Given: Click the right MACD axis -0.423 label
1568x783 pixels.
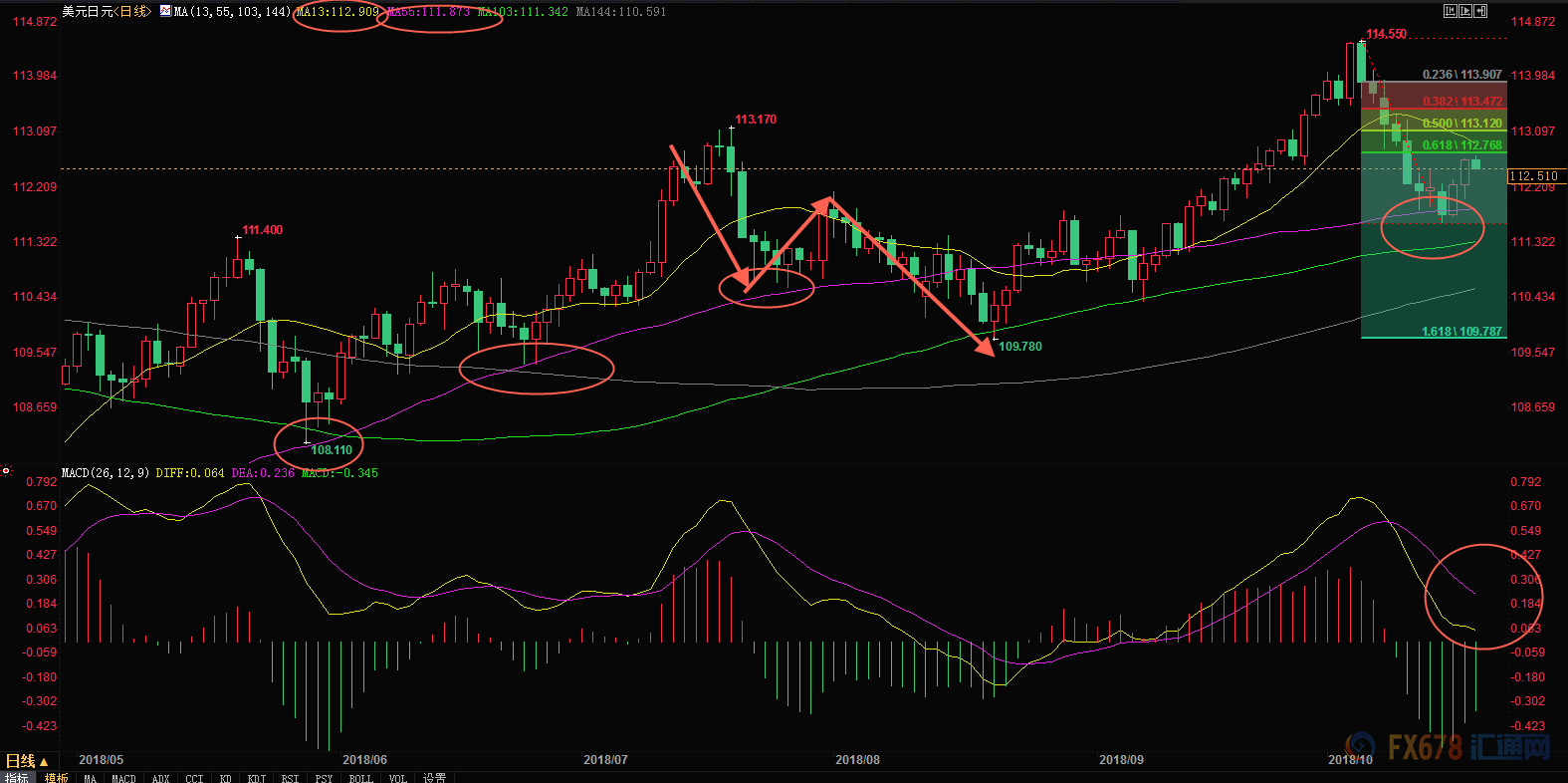Looking at the screenshot, I should pos(1527,726).
